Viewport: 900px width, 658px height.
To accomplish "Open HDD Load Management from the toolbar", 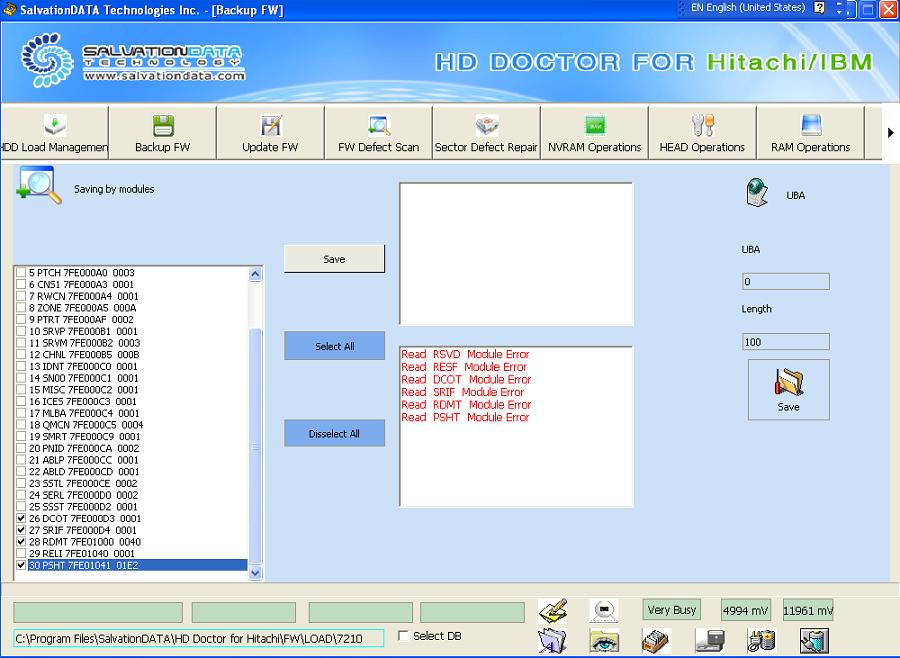I will pyautogui.click(x=55, y=133).
